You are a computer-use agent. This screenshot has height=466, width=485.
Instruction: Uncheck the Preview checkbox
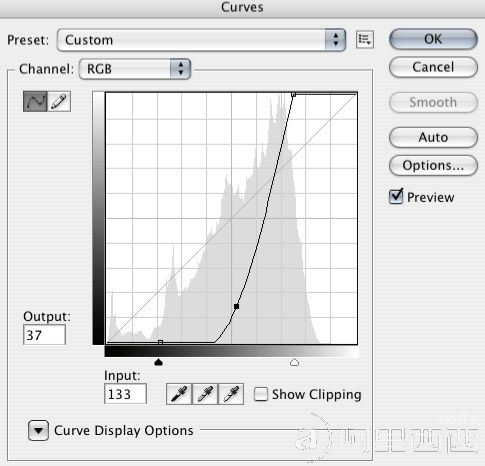396,196
